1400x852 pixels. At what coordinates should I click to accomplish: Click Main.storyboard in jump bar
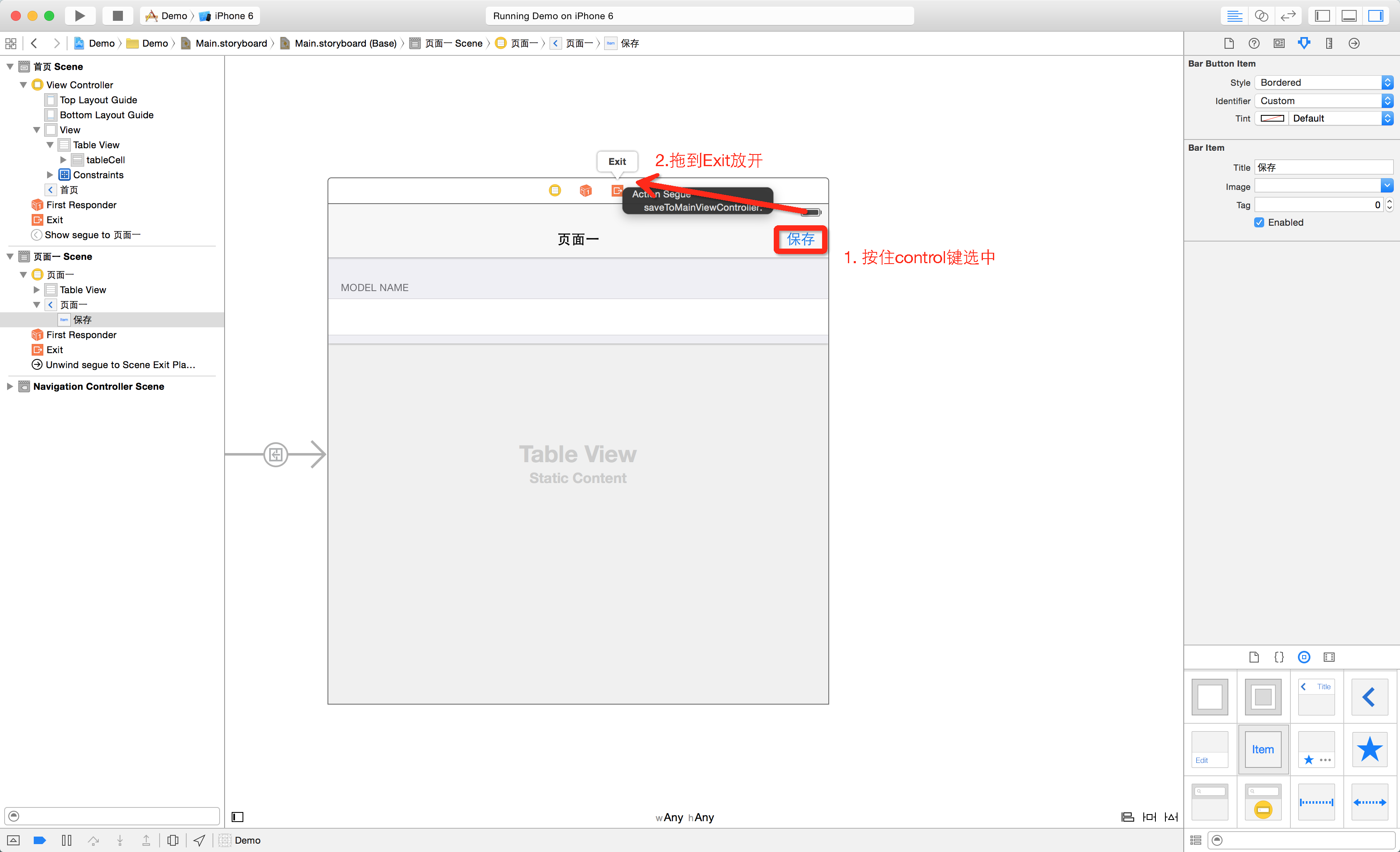(x=231, y=43)
